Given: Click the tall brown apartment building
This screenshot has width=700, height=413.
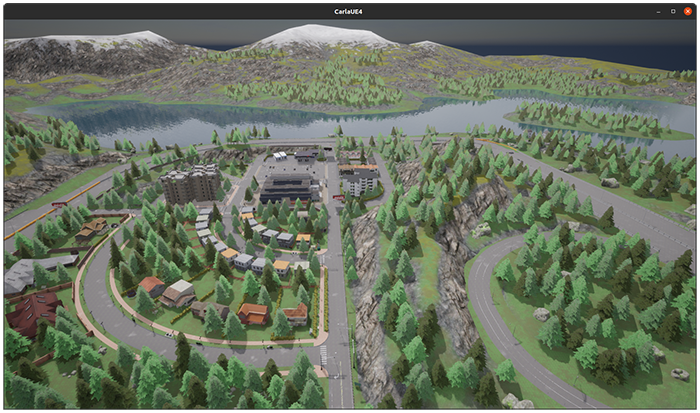Looking at the screenshot, I should click(190, 184).
